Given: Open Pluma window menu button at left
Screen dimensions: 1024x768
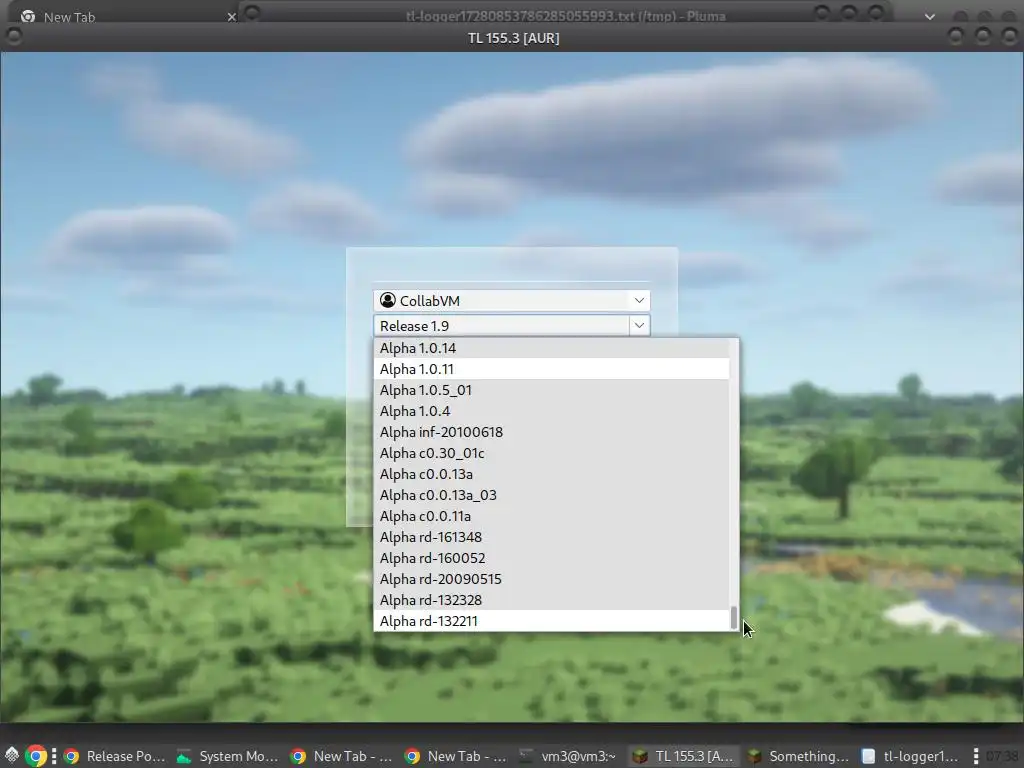Looking at the screenshot, I should (x=253, y=12).
